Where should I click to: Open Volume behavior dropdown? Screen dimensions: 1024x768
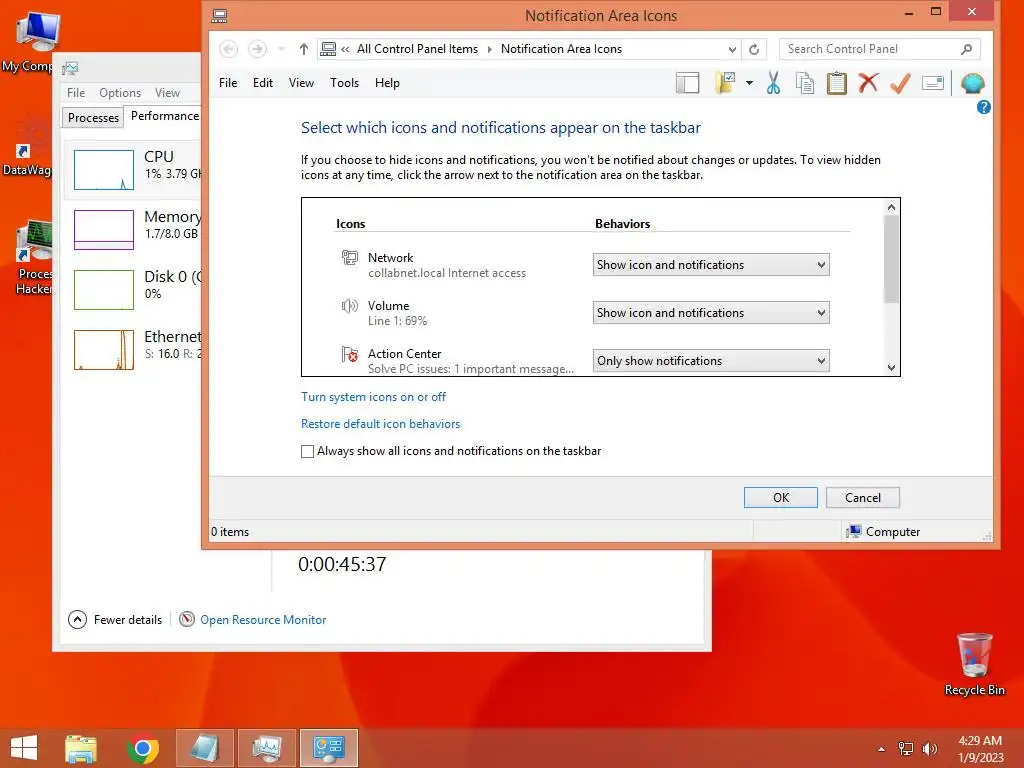pos(711,313)
